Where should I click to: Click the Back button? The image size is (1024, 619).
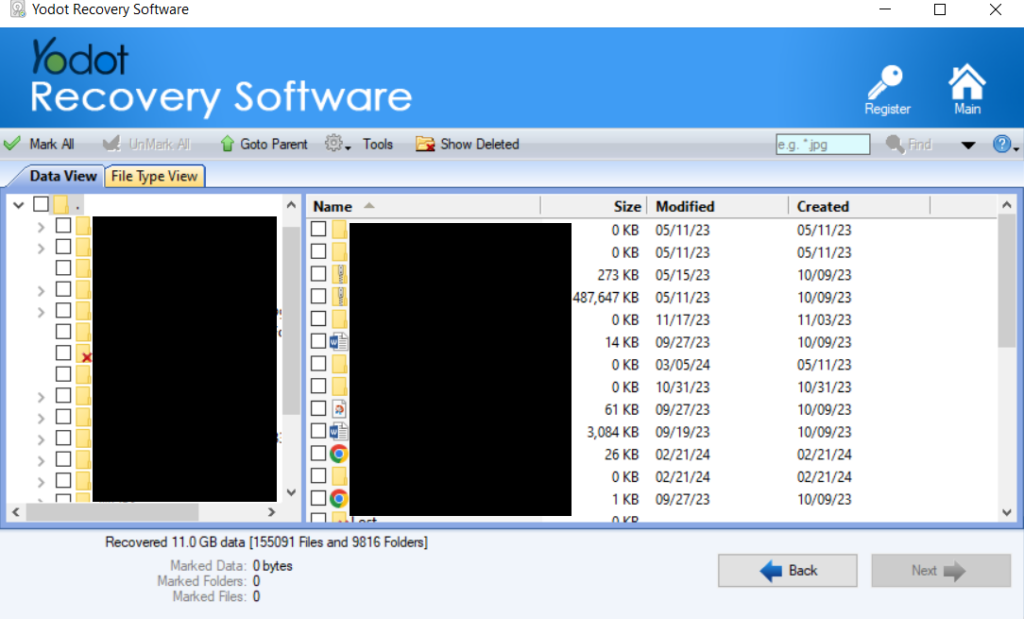pyautogui.click(x=787, y=570)
